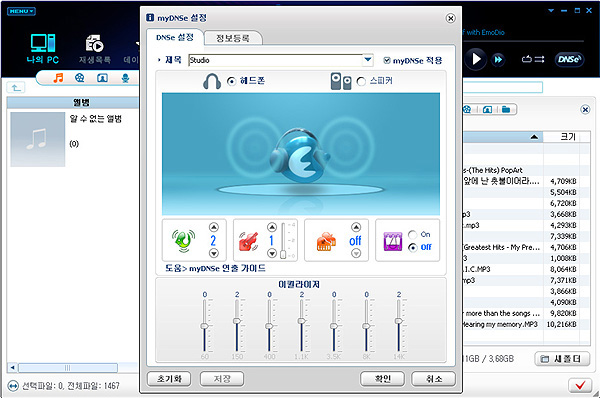This screenshot has height=398, width=600.
Task: Select the Hearing my memory.MP3 row
Action: pyautogui.click(x=527, y=325)
